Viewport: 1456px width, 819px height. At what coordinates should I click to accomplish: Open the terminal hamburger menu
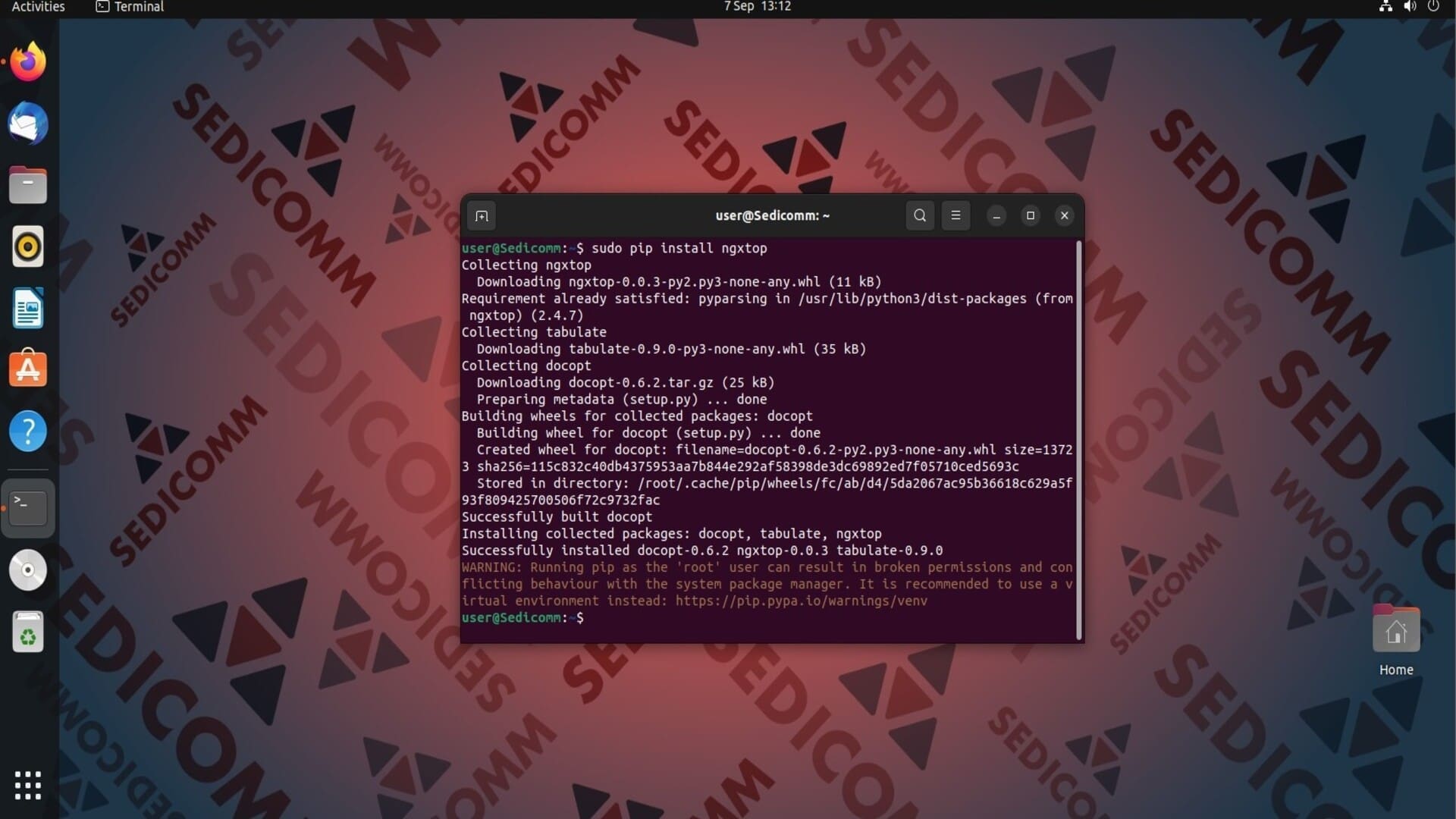955,215
